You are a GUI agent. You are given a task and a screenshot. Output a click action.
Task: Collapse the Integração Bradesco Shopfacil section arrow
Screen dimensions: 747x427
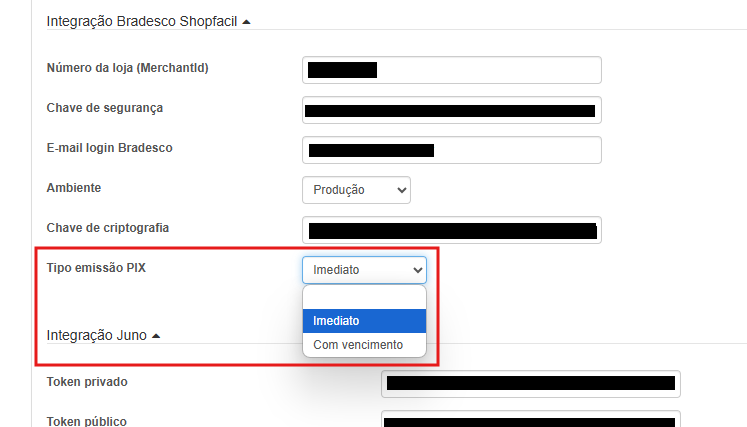tap(246, 21)
